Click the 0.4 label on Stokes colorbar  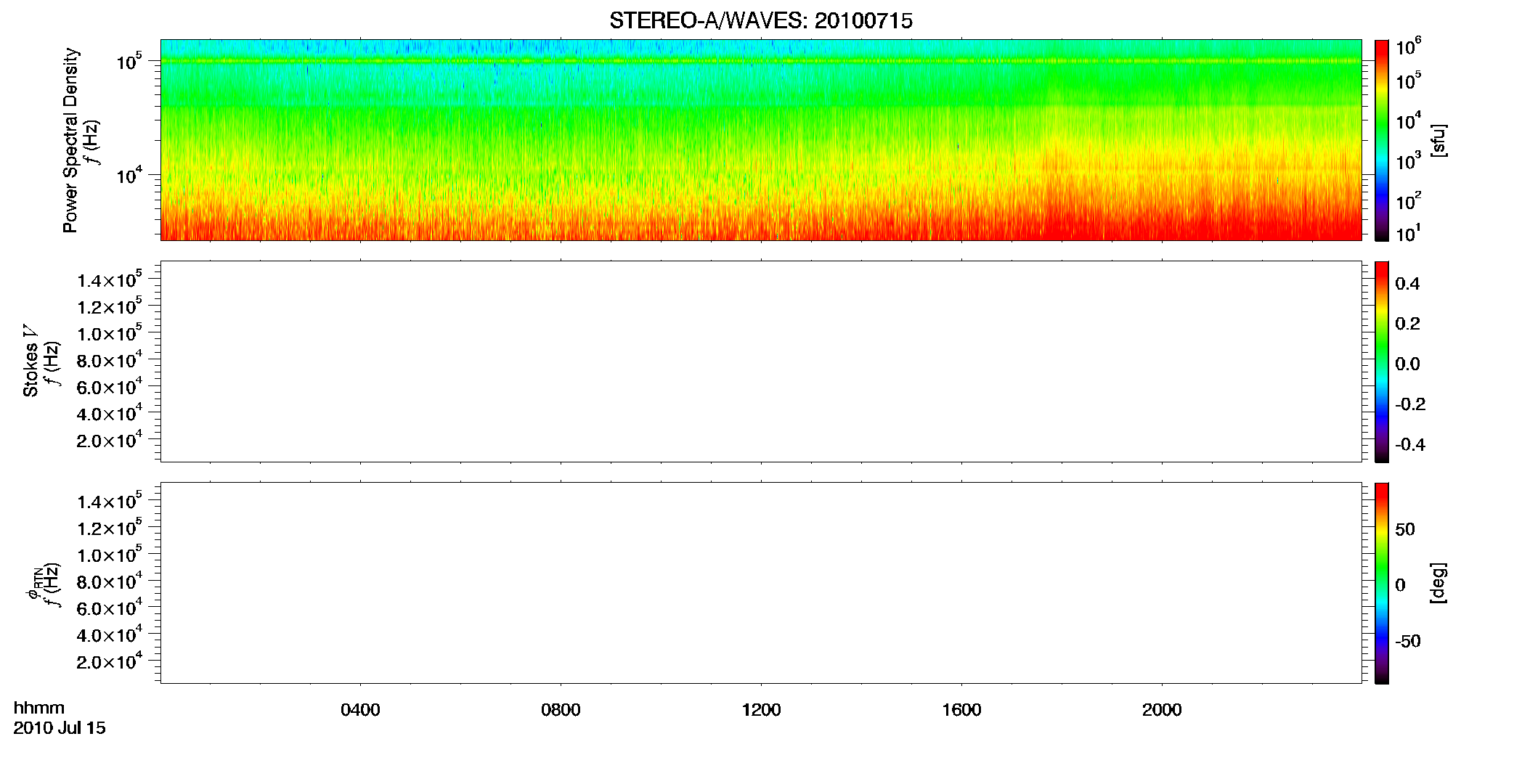[x=1407, y=284]
